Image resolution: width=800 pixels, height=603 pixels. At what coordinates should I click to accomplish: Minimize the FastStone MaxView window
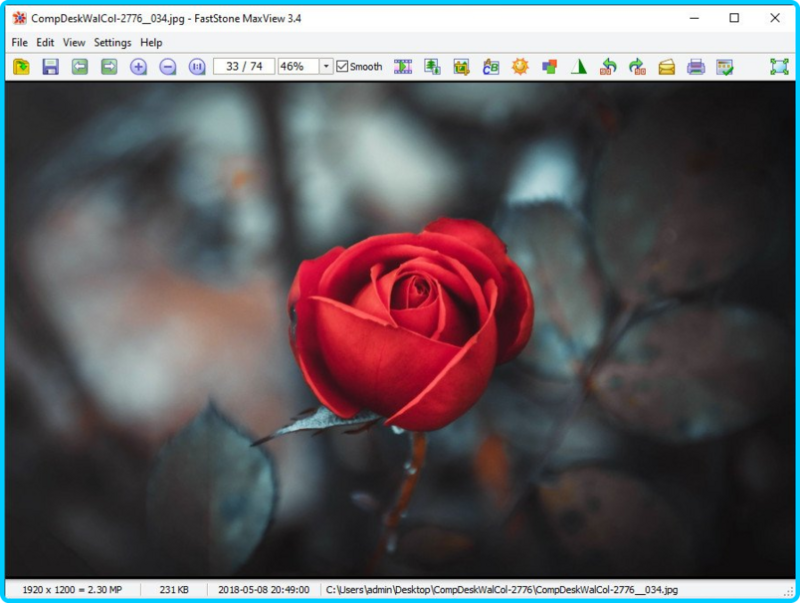click(x=694, y=18)
